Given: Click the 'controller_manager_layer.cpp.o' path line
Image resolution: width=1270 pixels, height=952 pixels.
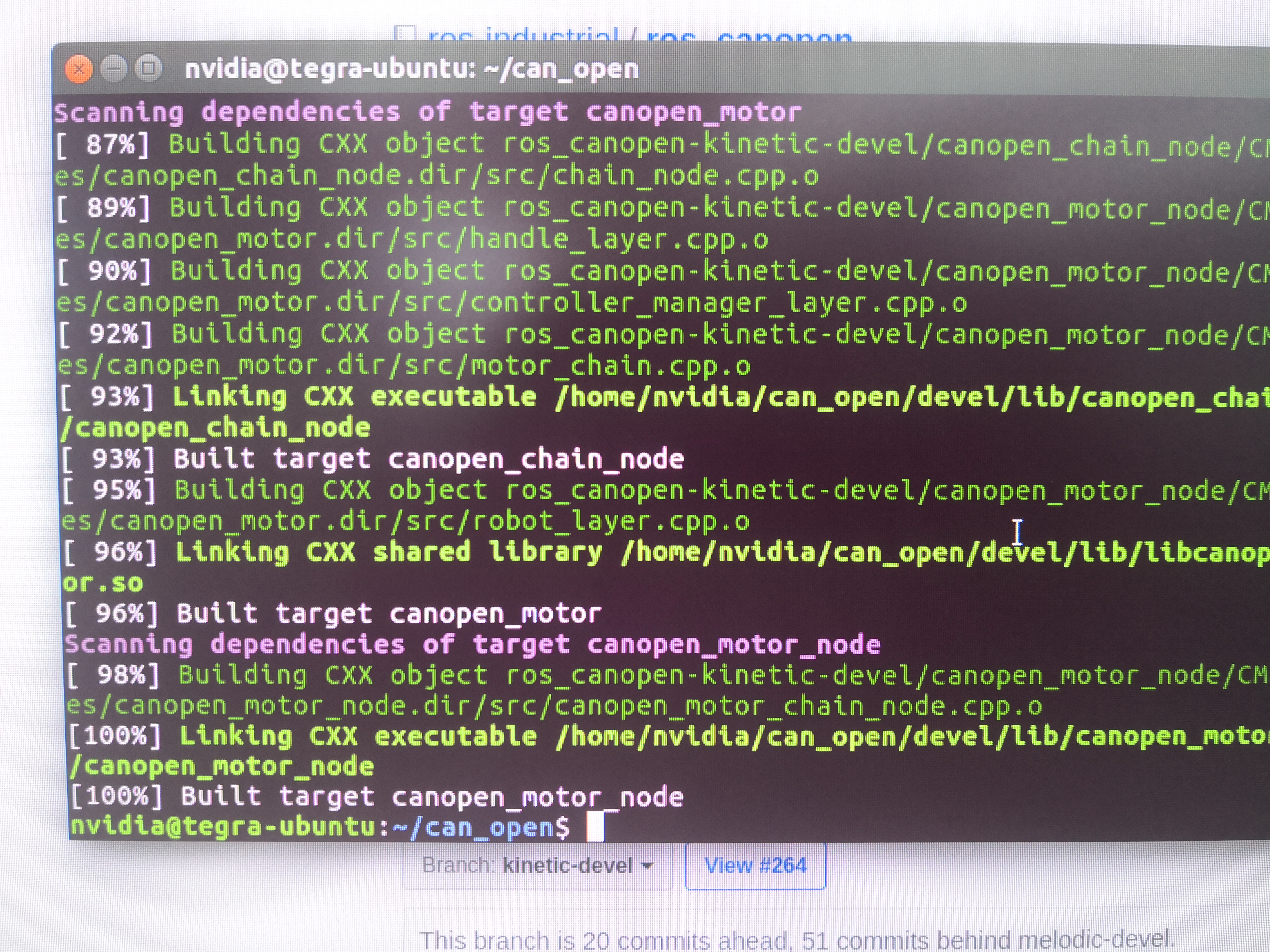Looking at the screenshot, I should click(x=512, y=302).
